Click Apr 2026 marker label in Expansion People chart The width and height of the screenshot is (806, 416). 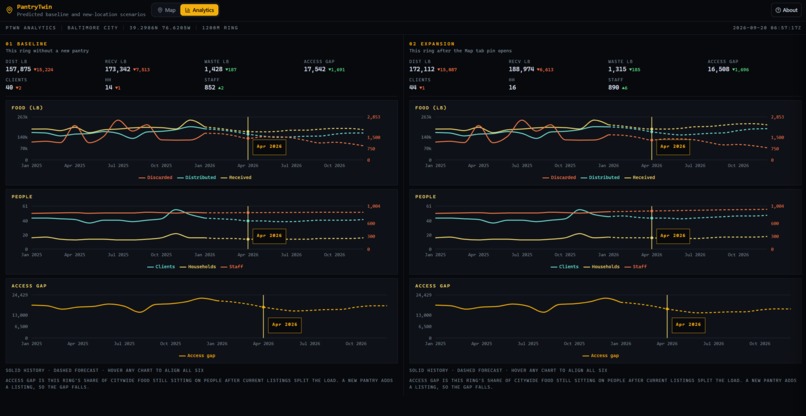(x=673, y=236)
